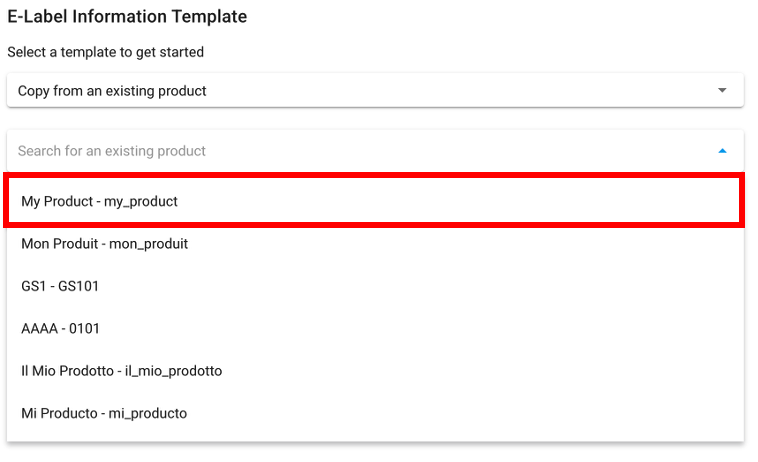Screen dimensions: 758x462
Task: Choose 'Il Mio Prodotto - il_mio_prodotto' option
Action: click(x=121, y=371)
